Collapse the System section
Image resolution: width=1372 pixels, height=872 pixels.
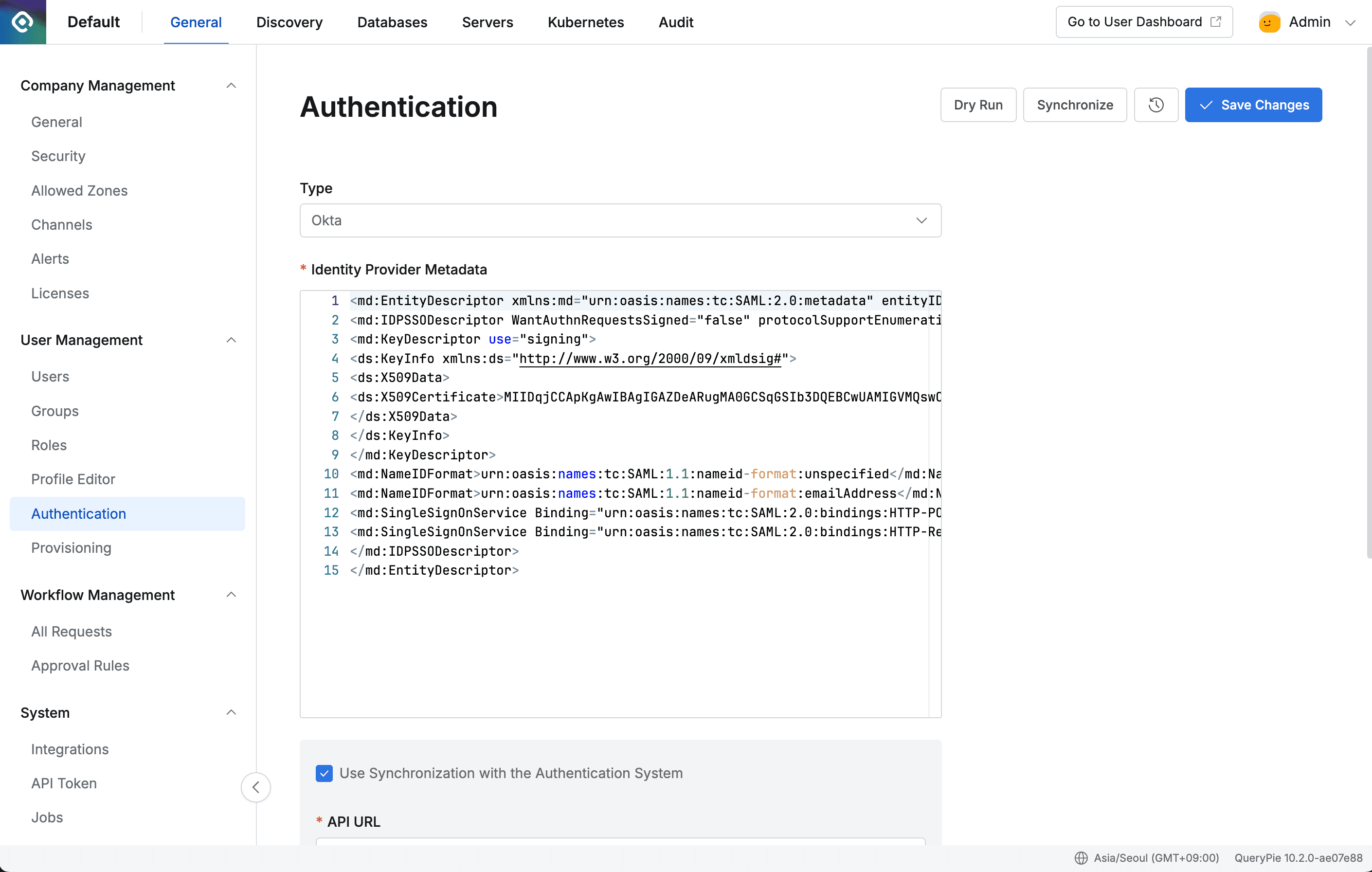[x=231, y=712]
